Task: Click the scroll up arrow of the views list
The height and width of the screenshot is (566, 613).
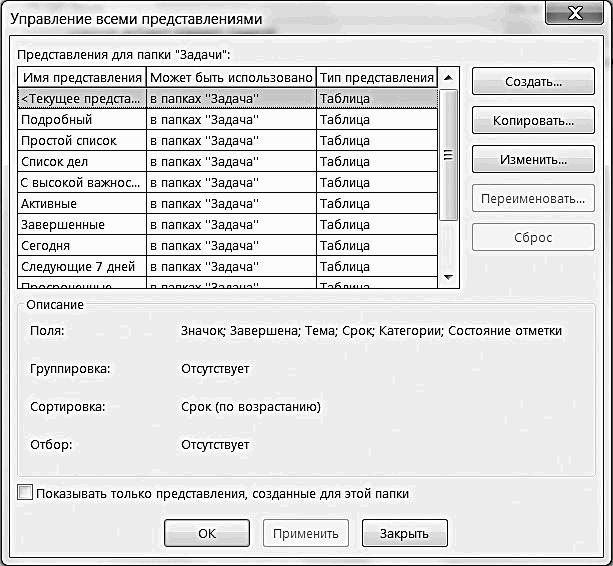Action: pos(448,77)
